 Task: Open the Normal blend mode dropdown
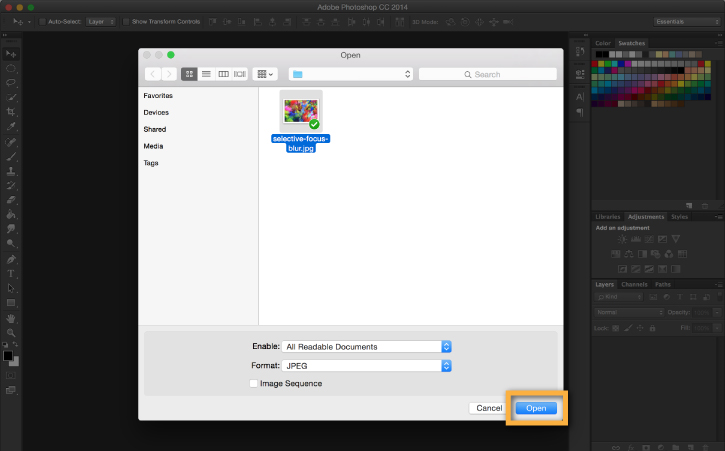(x=629, y=312)
